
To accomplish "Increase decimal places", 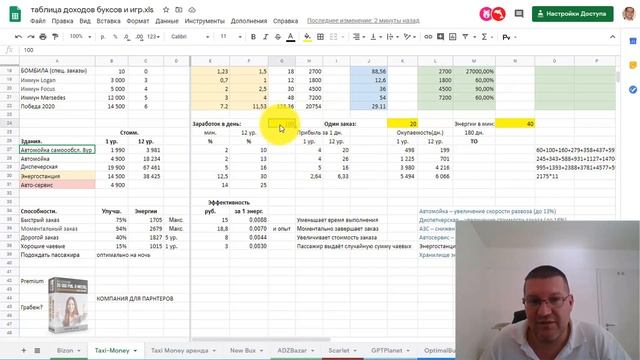I will pyautogui.click(x=140, y=37).
